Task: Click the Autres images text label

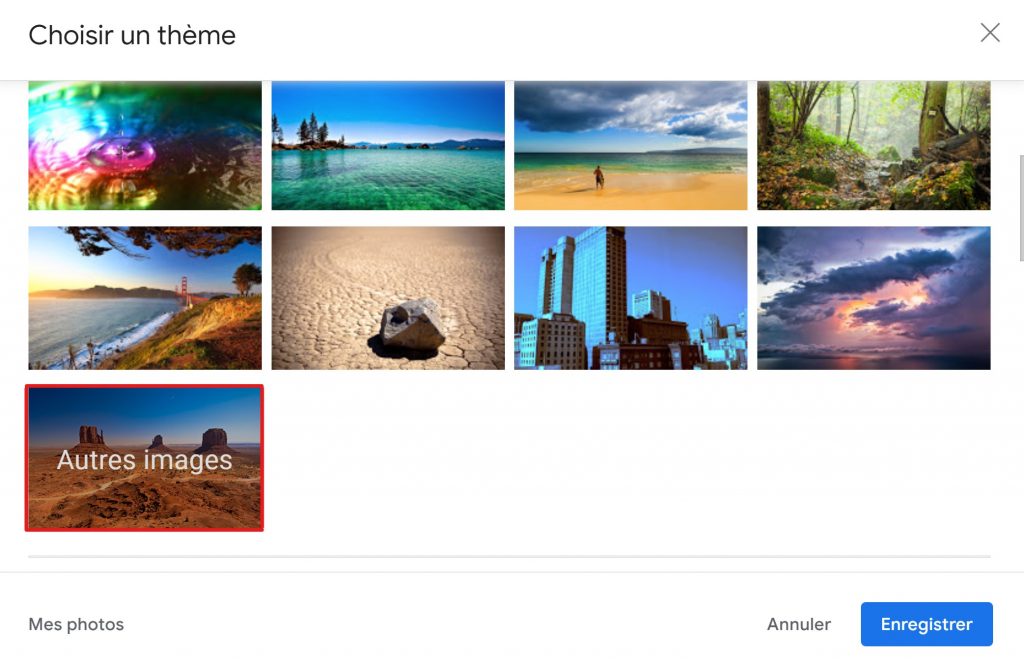Action: 144,460
